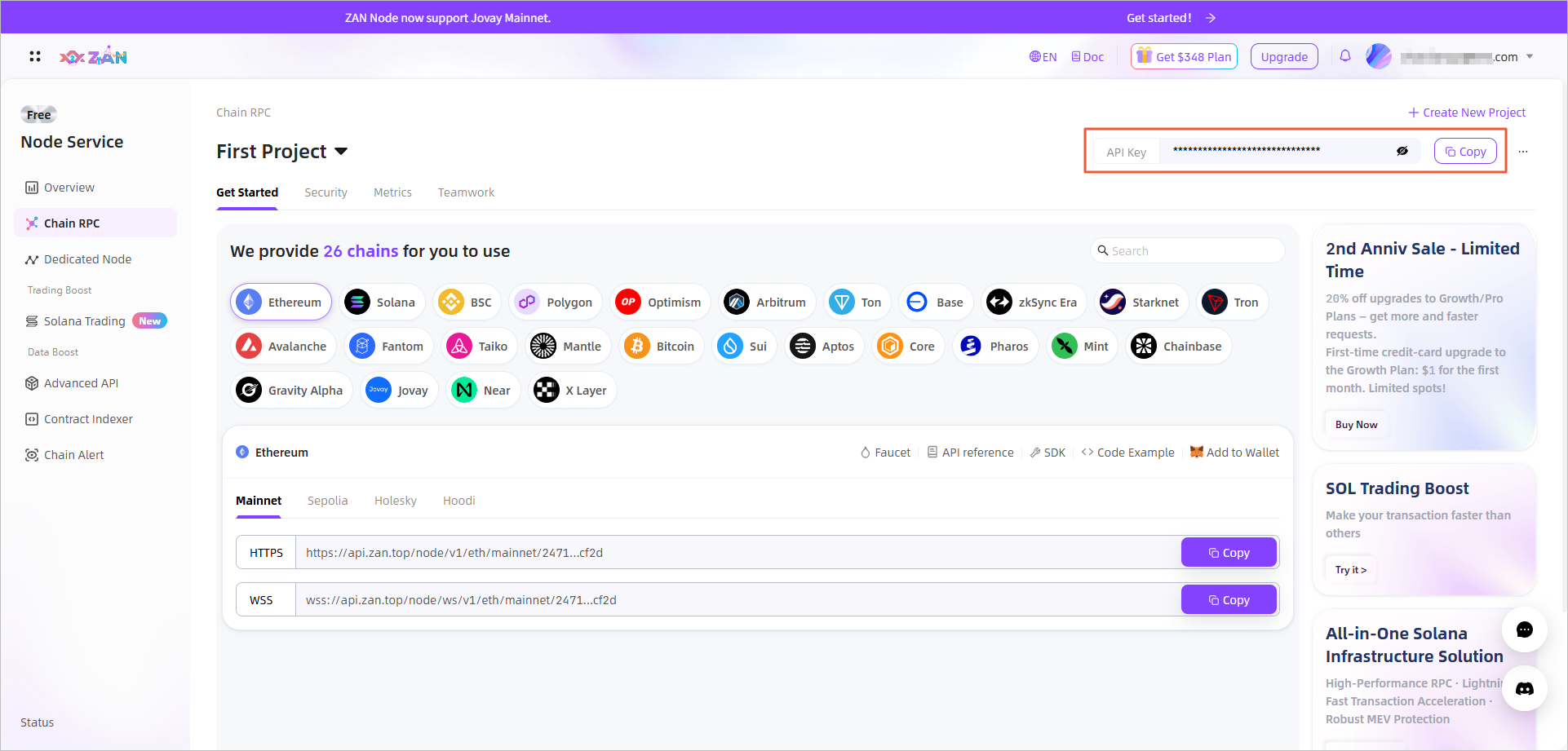Expand the First Project dropdown
Image resolution: width=1568 pixels, height=751 pixels.
click(341, 151)
